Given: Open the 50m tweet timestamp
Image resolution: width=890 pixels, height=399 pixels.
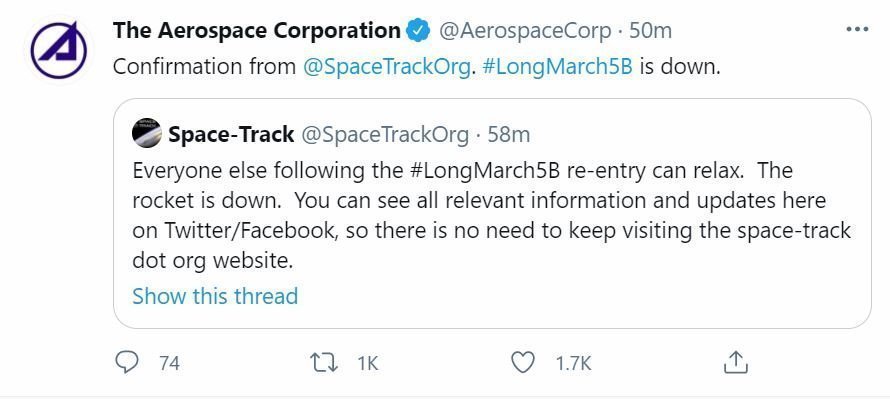Looking at the screenshot, I should (x=650, y=31).
